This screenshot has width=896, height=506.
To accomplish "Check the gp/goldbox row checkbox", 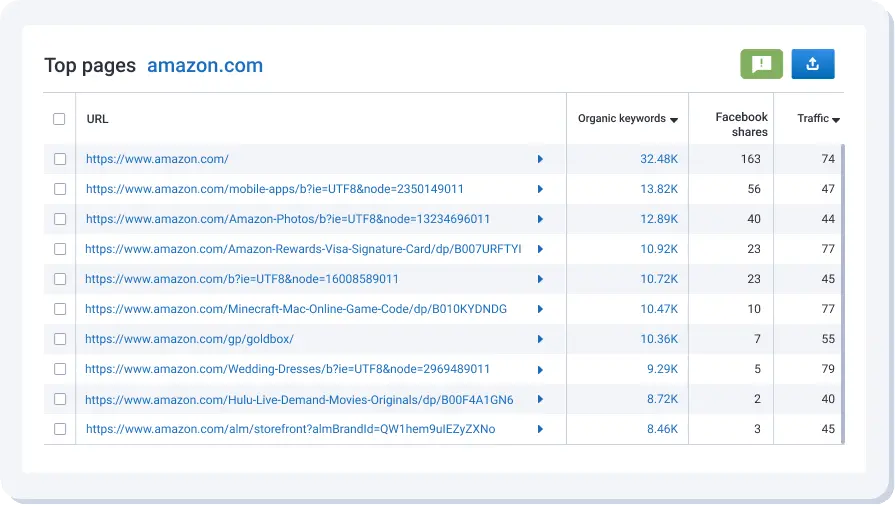I will click(60, 339).
